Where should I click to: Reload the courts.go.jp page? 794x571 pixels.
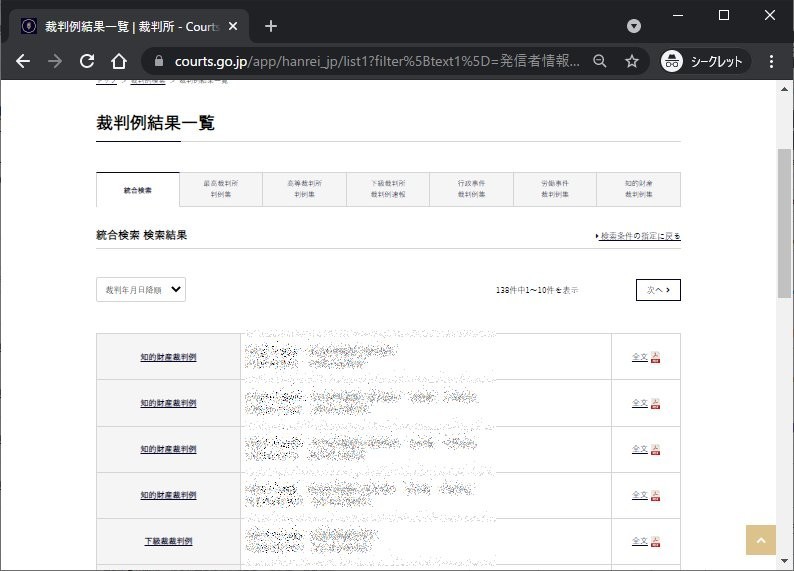click(87, 61)
